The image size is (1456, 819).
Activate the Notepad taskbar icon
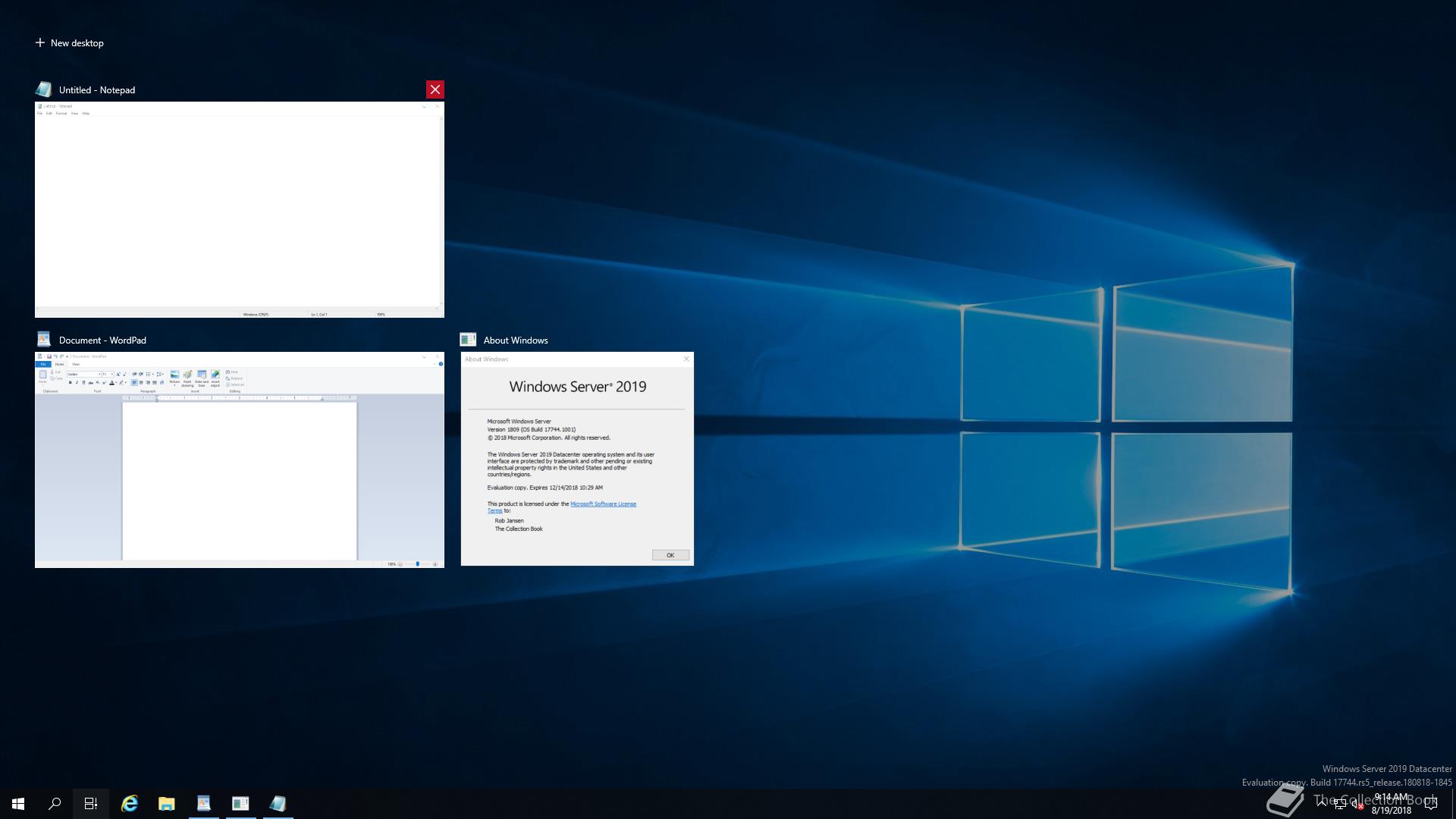tap(278, 804)
